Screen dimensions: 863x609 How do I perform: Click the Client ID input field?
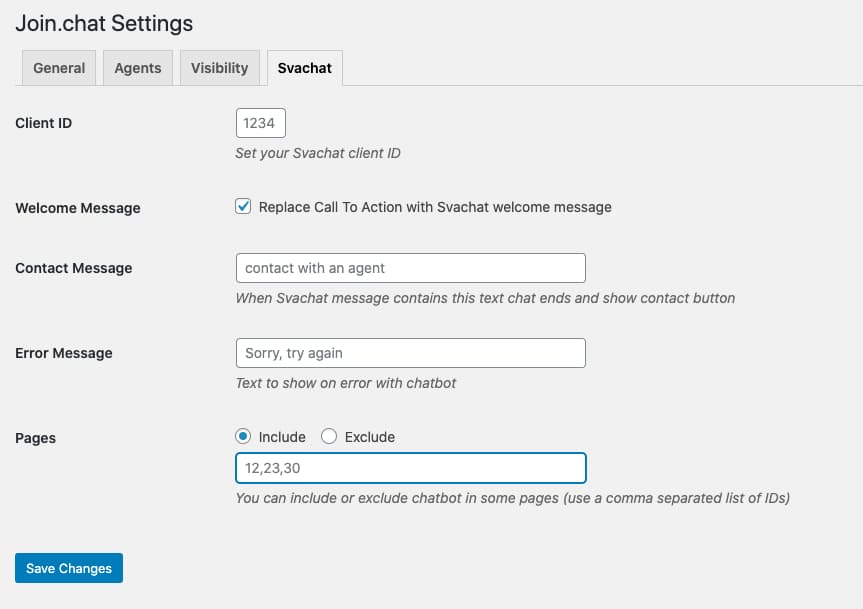coord(261,123)
